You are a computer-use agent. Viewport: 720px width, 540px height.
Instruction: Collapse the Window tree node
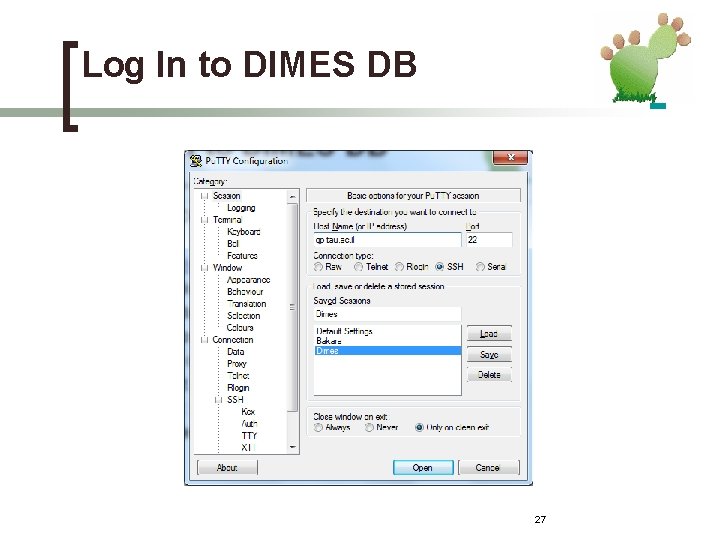coord(204,268)
